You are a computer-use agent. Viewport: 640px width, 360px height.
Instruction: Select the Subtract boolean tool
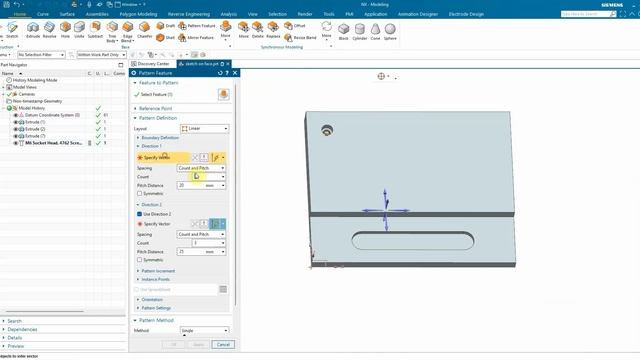(x=95, y=31)
